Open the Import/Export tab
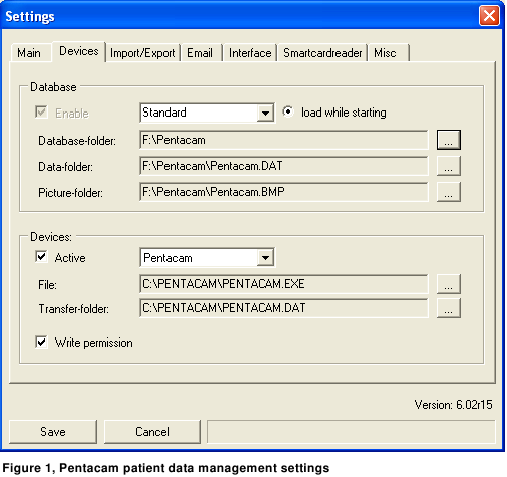This screenshot has height=477, width=507. pos(143,53)
